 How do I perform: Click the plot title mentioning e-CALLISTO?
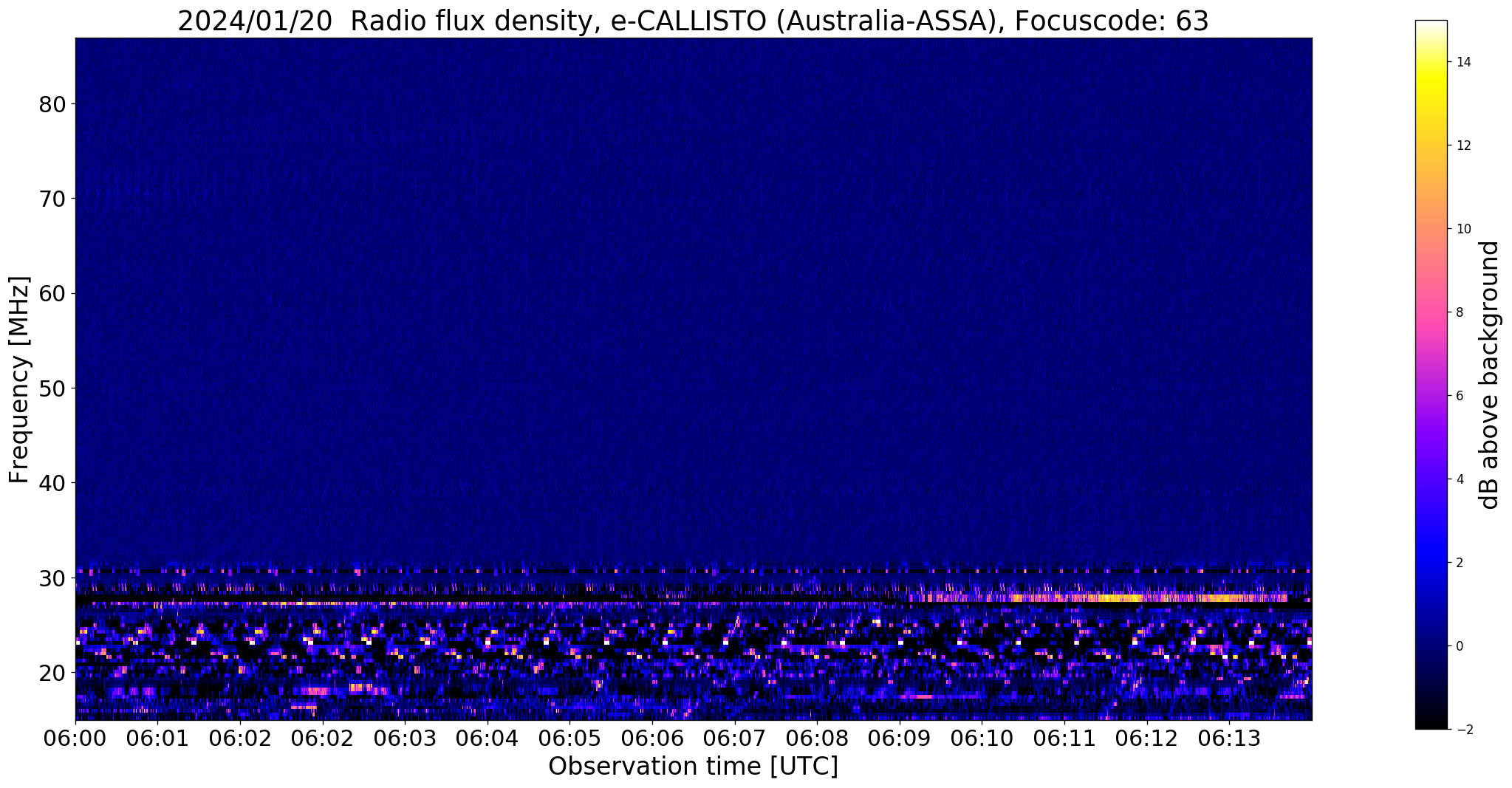coord(693,21)
